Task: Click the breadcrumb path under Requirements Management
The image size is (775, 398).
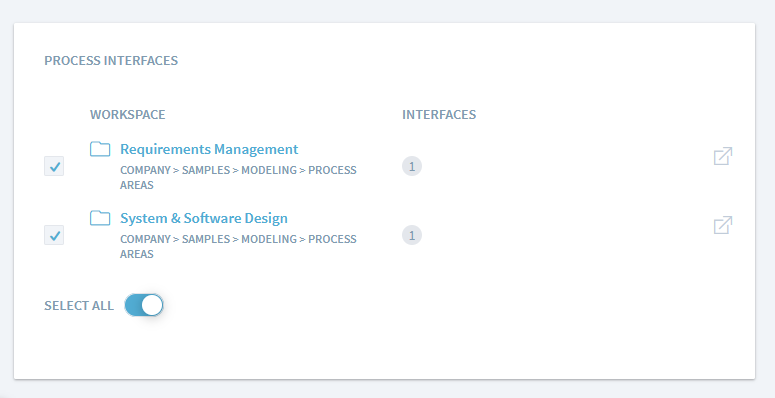Action: (238, 177)
